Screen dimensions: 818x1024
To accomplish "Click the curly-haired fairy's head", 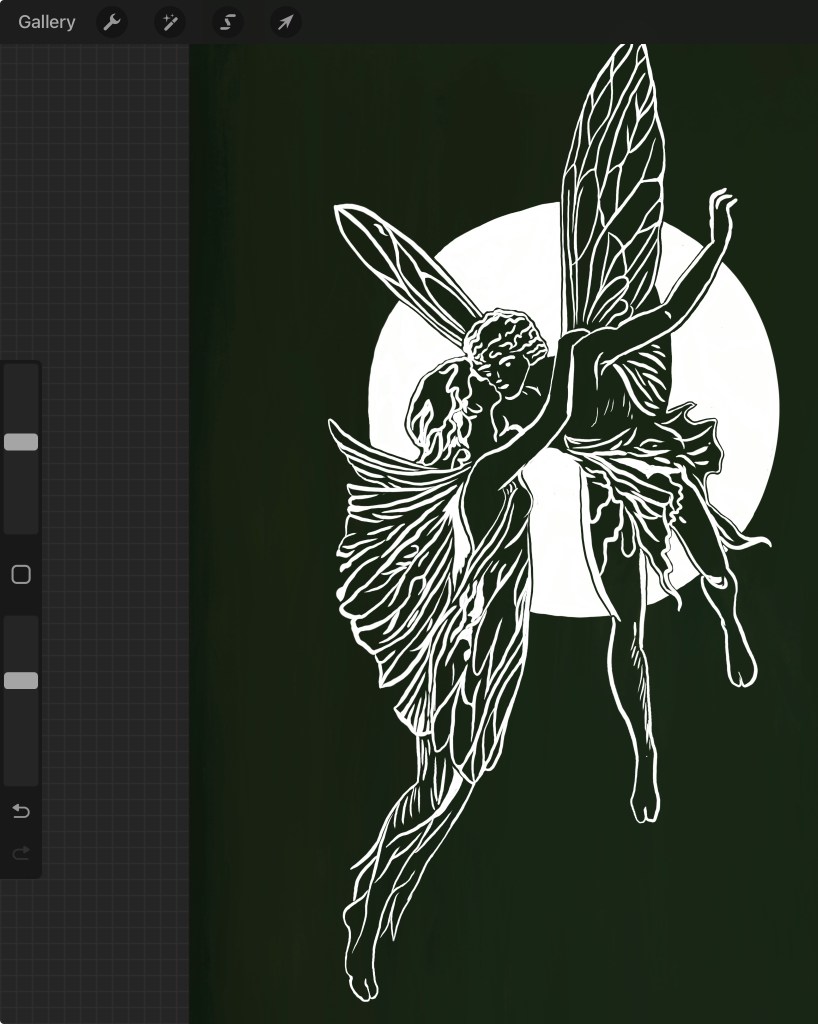I will (508, 350).
